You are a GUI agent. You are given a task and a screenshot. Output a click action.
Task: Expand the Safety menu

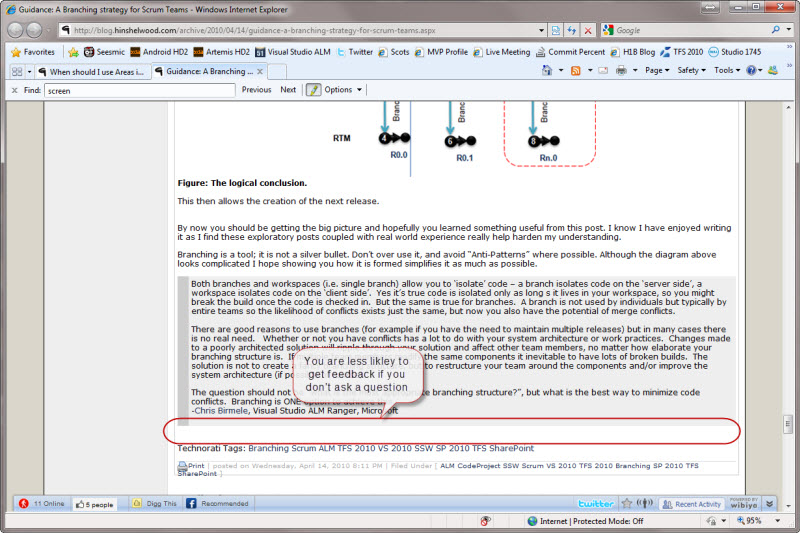[691, 71]
